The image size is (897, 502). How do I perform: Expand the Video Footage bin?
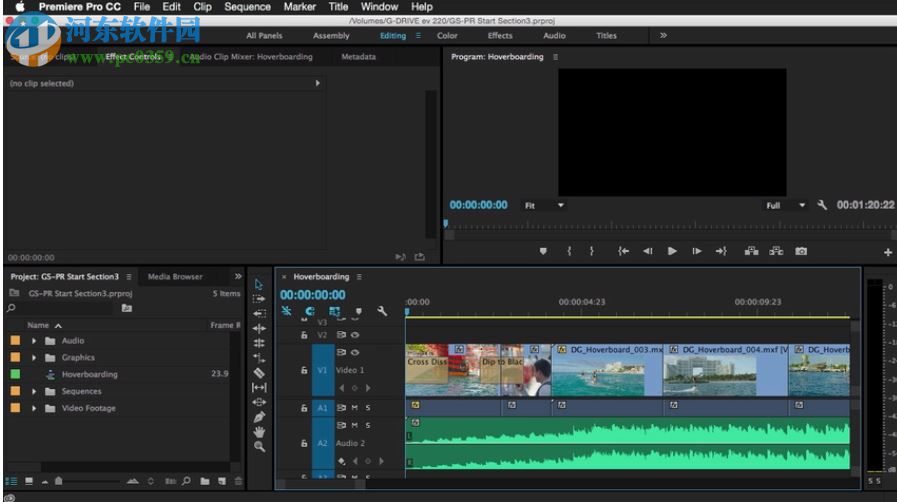click(34, 408)
